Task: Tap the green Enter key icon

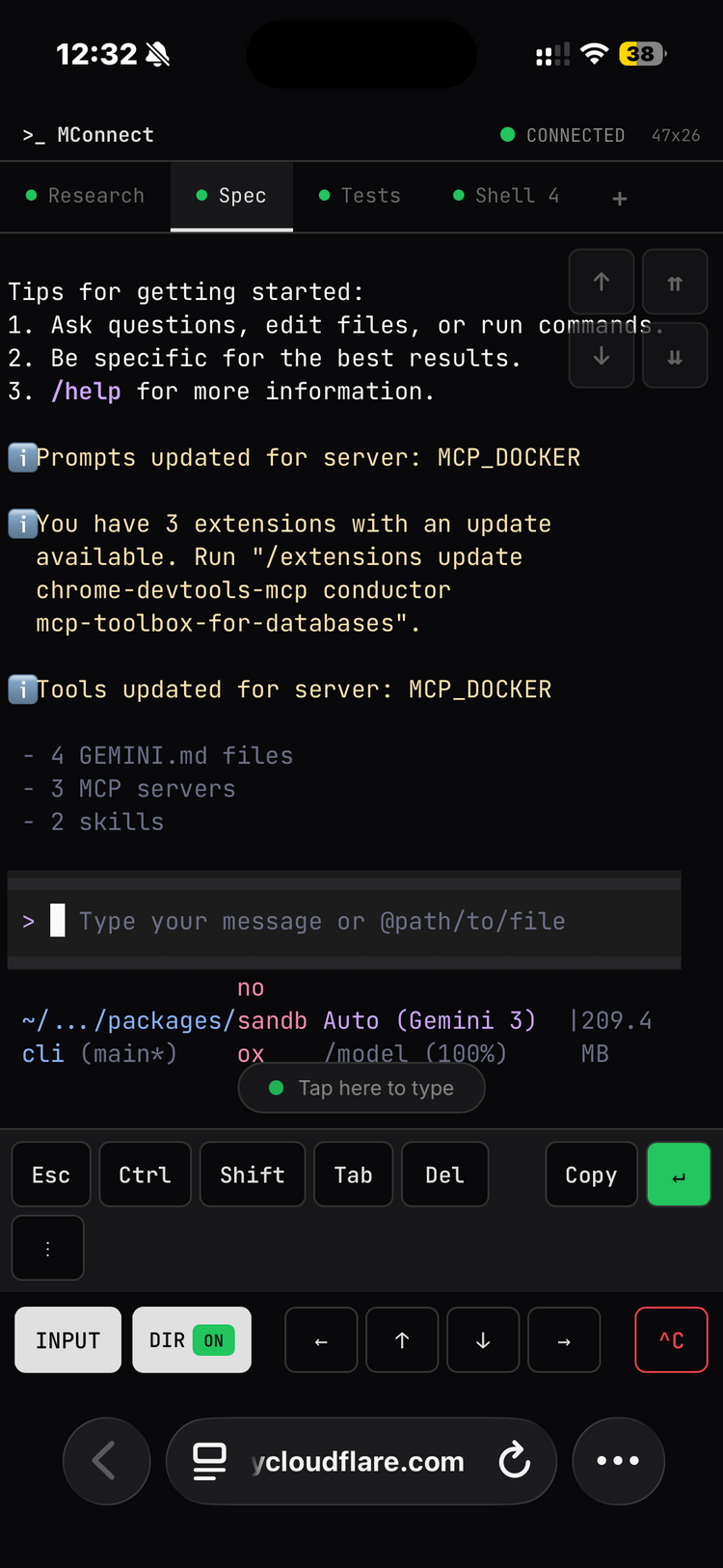Action: click(x=679, y=1175)
